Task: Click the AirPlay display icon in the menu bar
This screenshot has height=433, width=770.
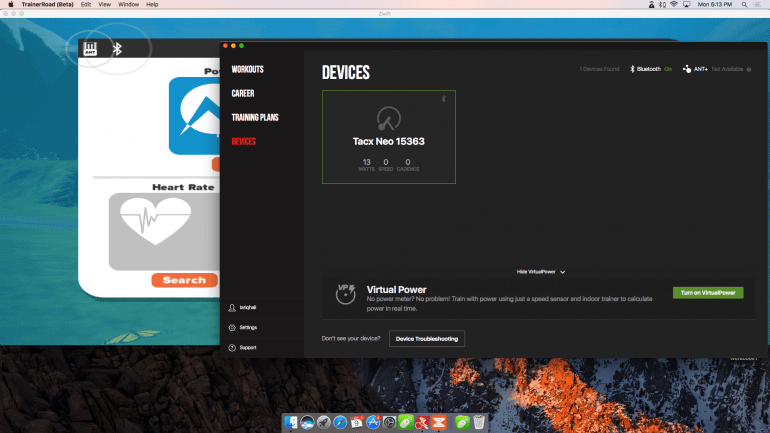Action: pyautogui.click(x=687, y=4)
